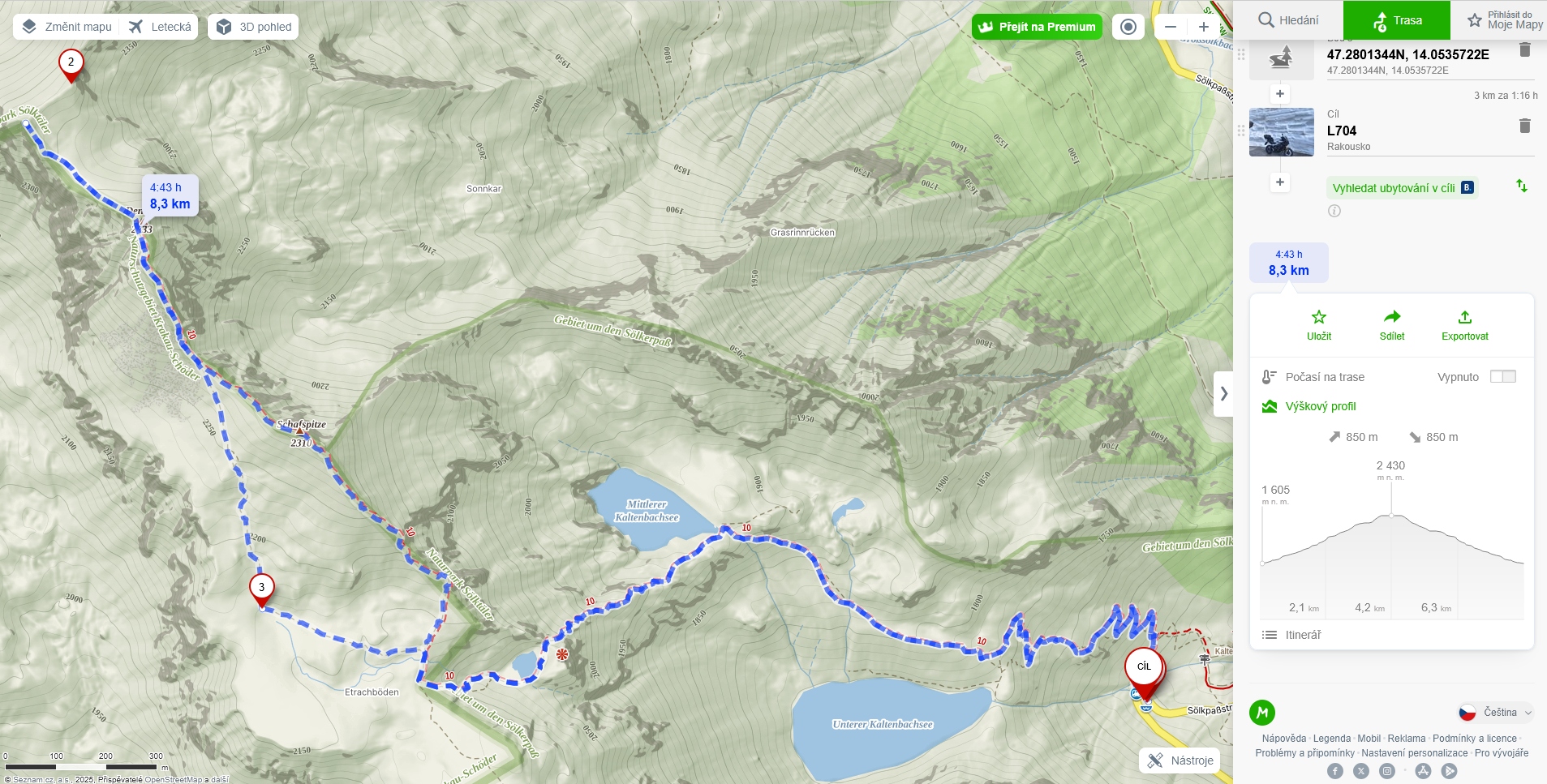Collapse the side panel with chevron arrow

pos(1223,394)
